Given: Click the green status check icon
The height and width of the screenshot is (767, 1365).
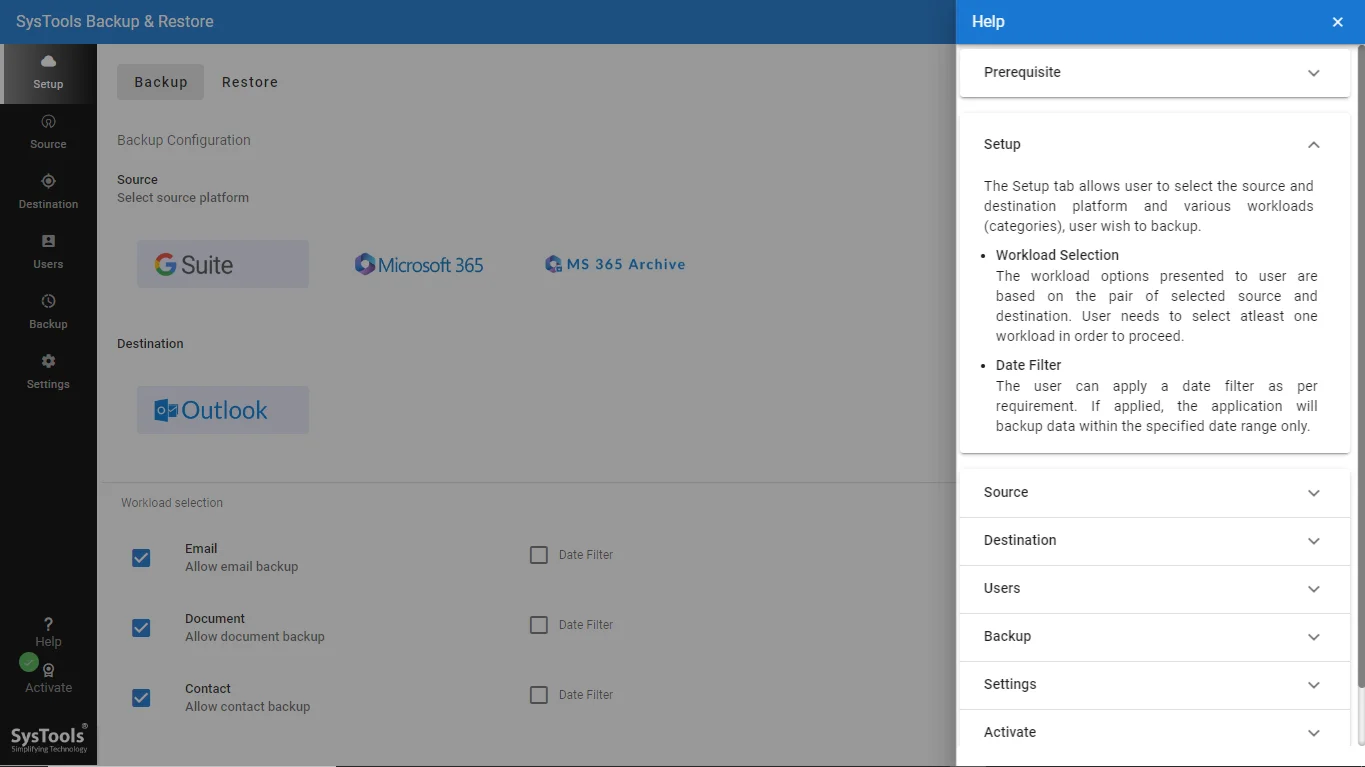Looking at the screenshot, I should pos(29,662).
